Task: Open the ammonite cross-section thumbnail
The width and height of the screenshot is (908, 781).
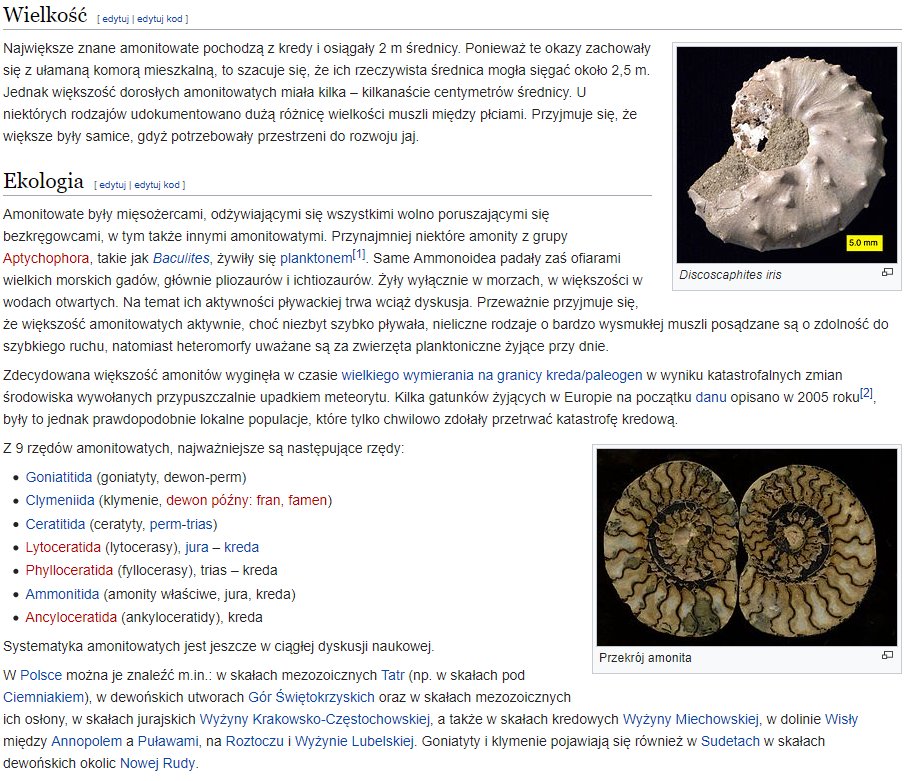Action: (x=747, y=547)
